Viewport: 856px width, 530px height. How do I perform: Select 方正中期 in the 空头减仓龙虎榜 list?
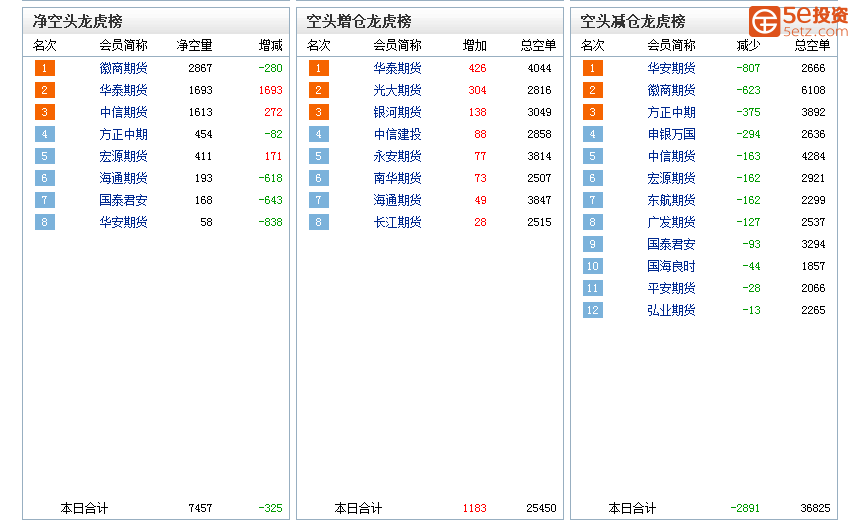coord(671,112)
